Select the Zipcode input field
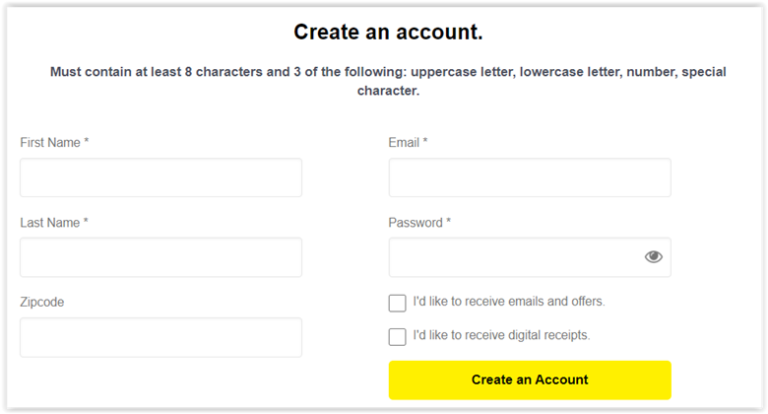 pyautogui.click(x=160, y=337)
